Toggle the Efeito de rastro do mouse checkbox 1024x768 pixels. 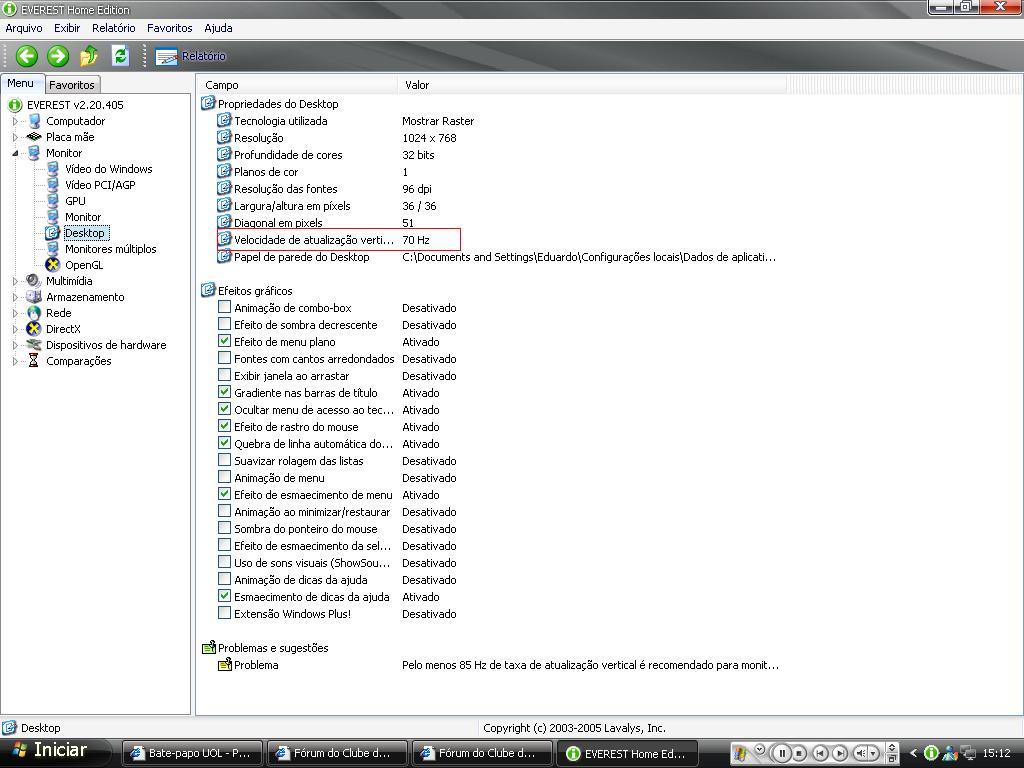[224, 426]
